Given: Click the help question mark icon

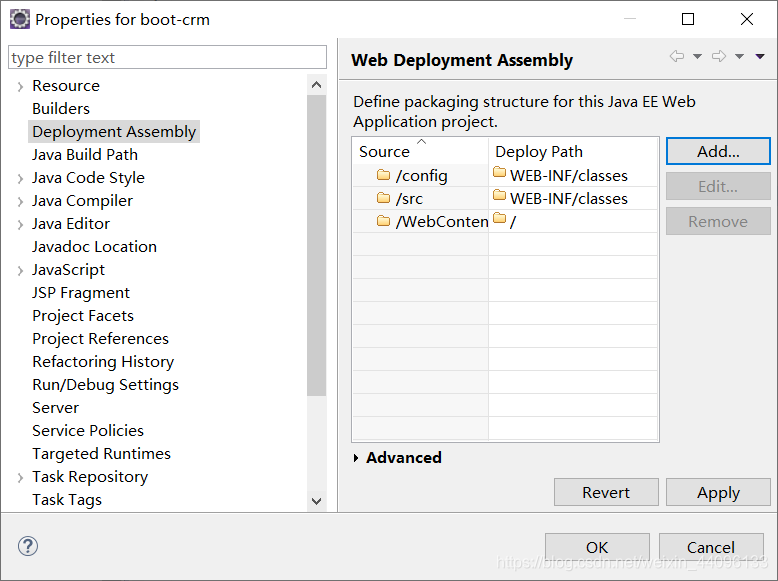Looking at the screenshot, I should click(28, 546).
